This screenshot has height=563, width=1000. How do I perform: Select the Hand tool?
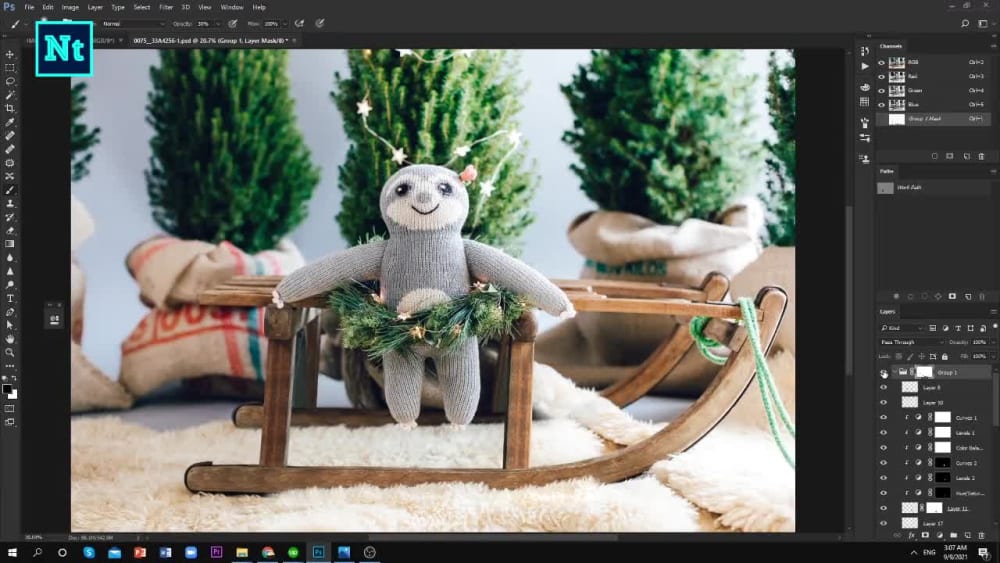tap(10, 339)
